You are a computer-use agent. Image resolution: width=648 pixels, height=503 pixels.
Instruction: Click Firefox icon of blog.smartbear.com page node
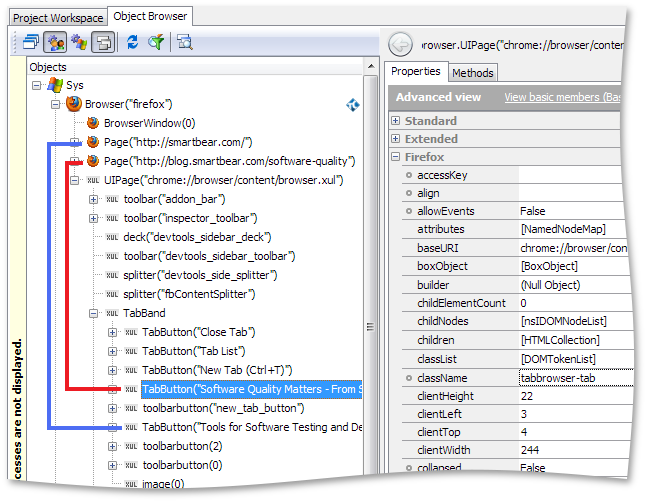(93, 161)
